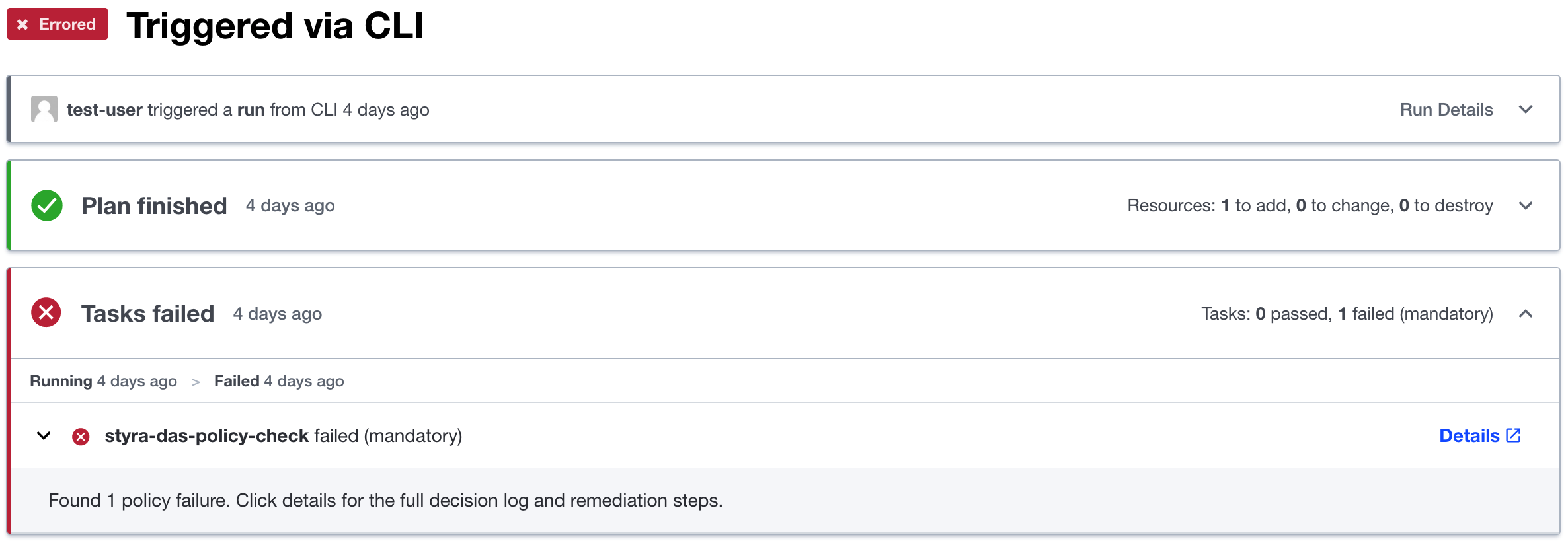Click the Resources summary text on plan row
Viewport: 1568px width, 543px height.
pyautogui.click(x=1310, y=206)
